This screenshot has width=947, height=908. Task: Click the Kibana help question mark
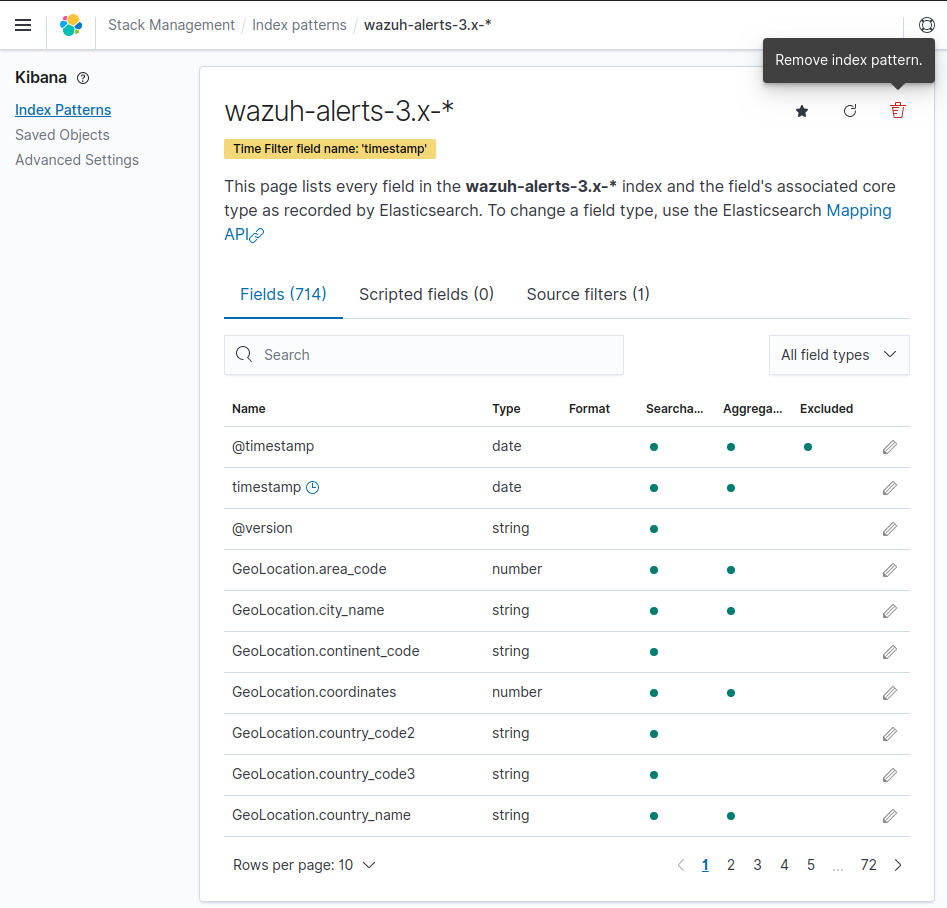(x=83, y=77)
